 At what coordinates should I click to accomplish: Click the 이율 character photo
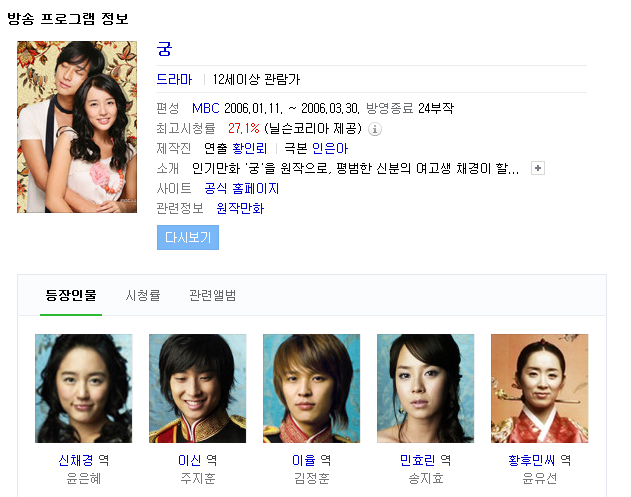(x=311, y=388)
